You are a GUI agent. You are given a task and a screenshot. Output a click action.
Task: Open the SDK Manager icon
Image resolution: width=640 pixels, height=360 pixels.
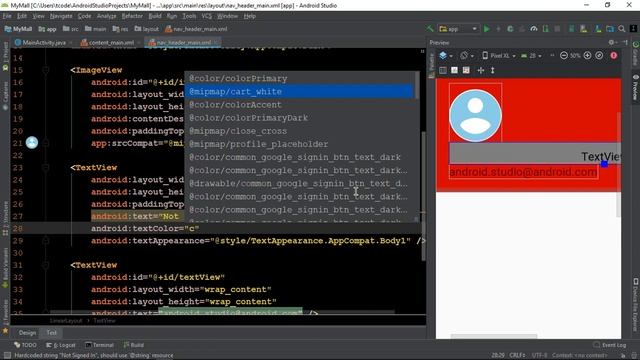598,29
